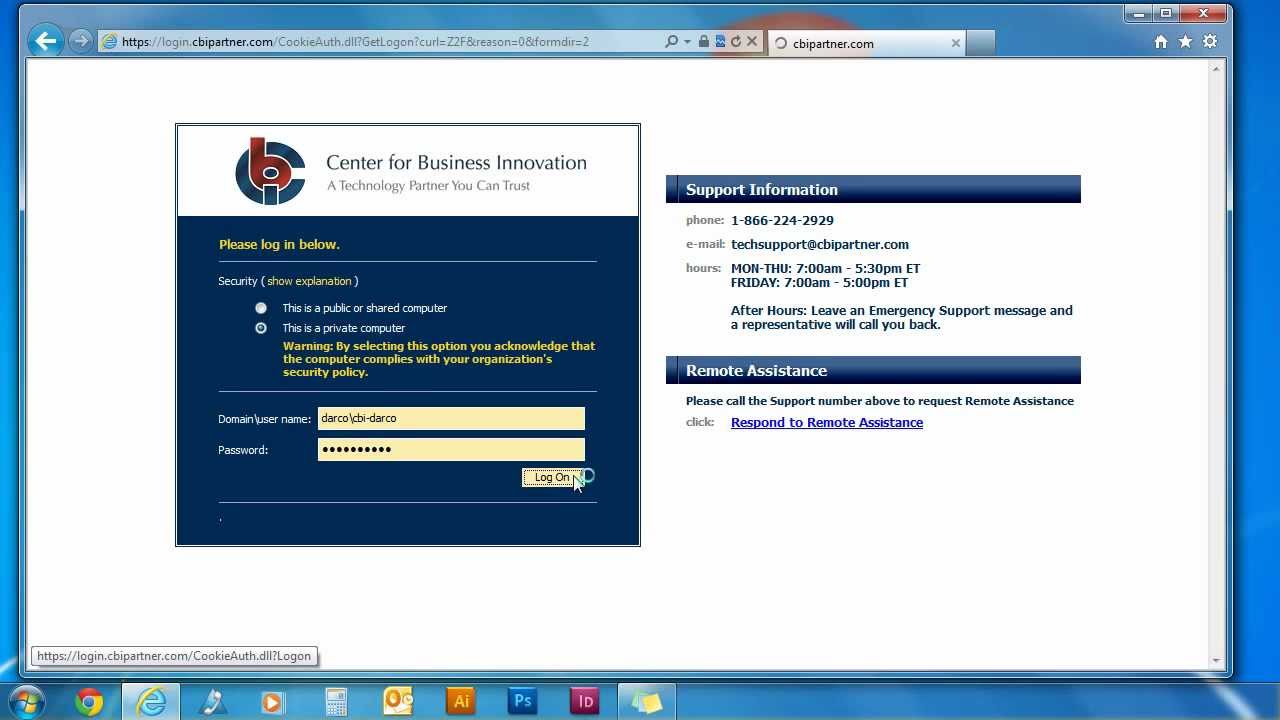Click the Domain\user name field
The width and height of the screenshot is (1280, 720).
[451, 419]
